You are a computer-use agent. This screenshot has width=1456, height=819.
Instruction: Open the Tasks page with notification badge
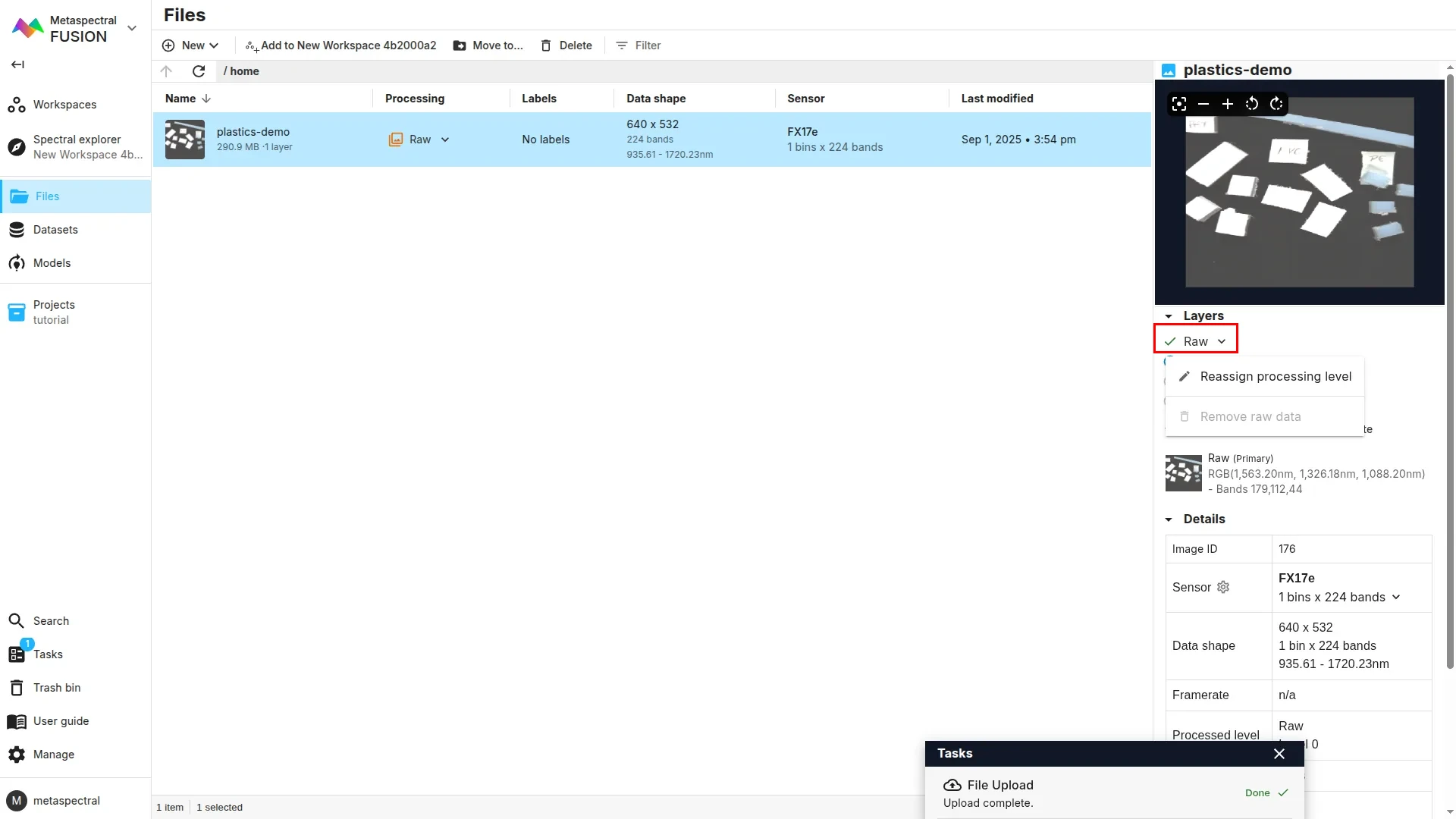[x=47, y=654]
